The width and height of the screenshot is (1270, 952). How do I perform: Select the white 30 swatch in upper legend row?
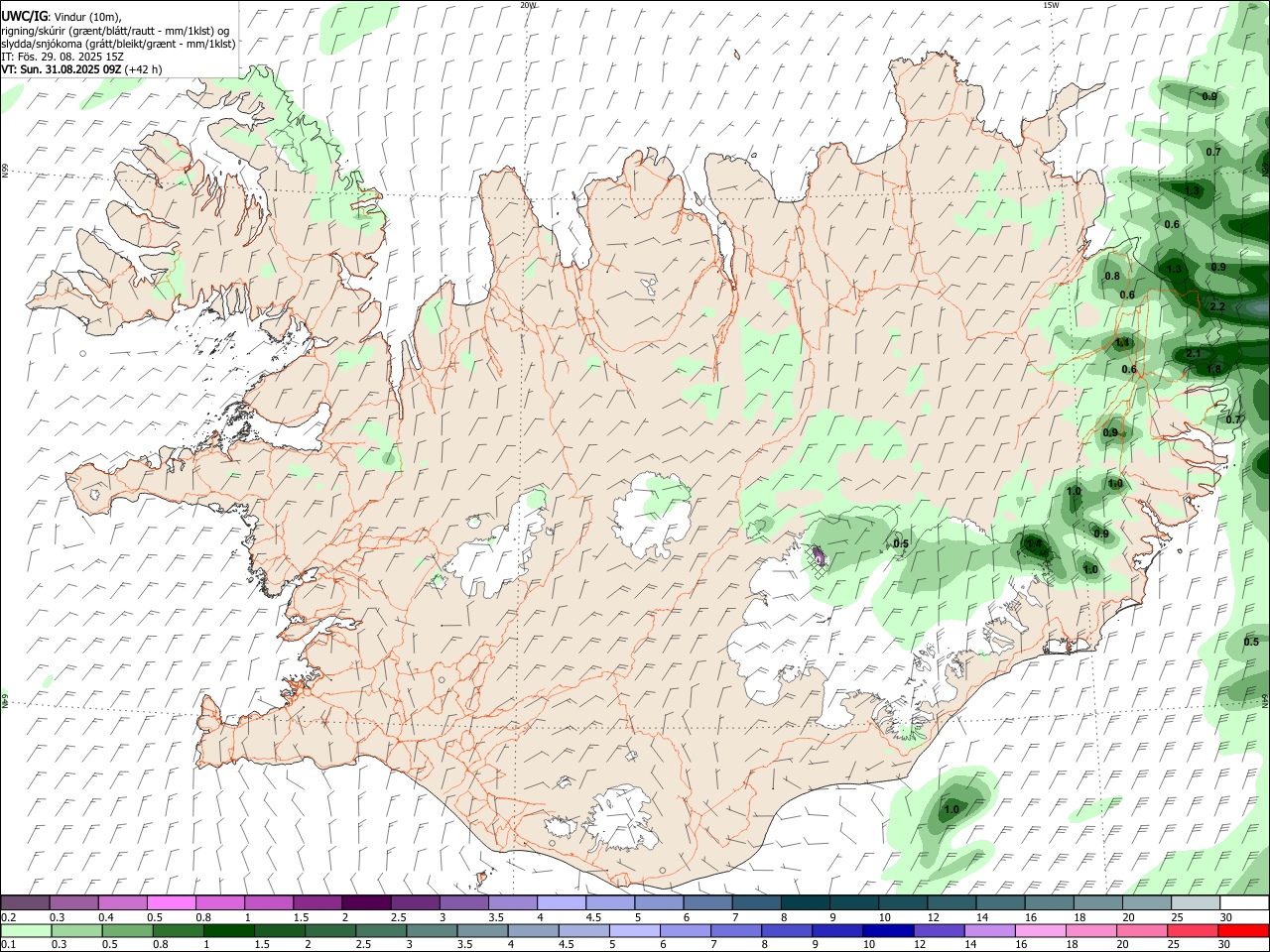coord(1244,902)
